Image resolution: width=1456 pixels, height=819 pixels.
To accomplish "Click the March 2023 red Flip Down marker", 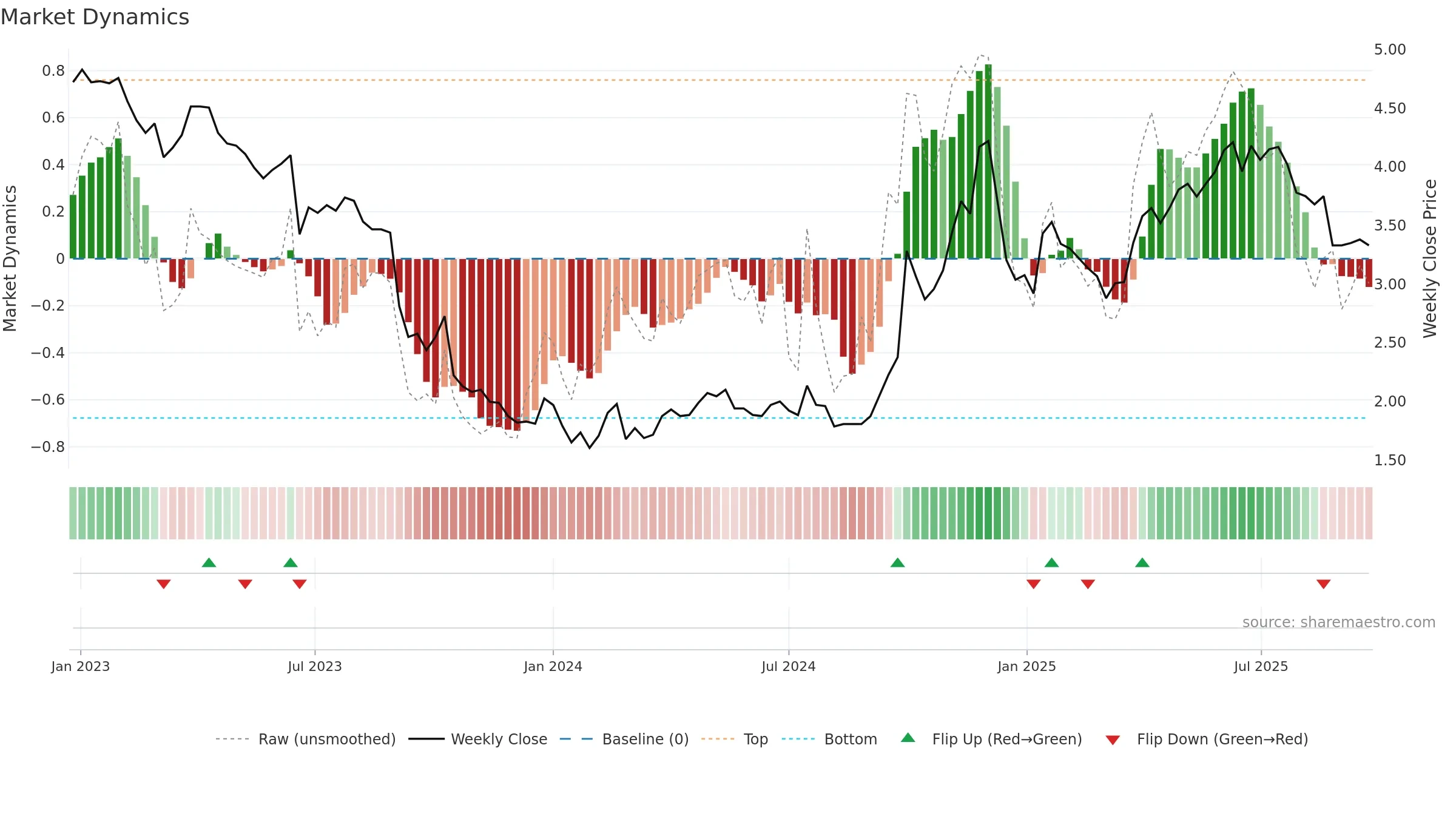I will (164, 584).
